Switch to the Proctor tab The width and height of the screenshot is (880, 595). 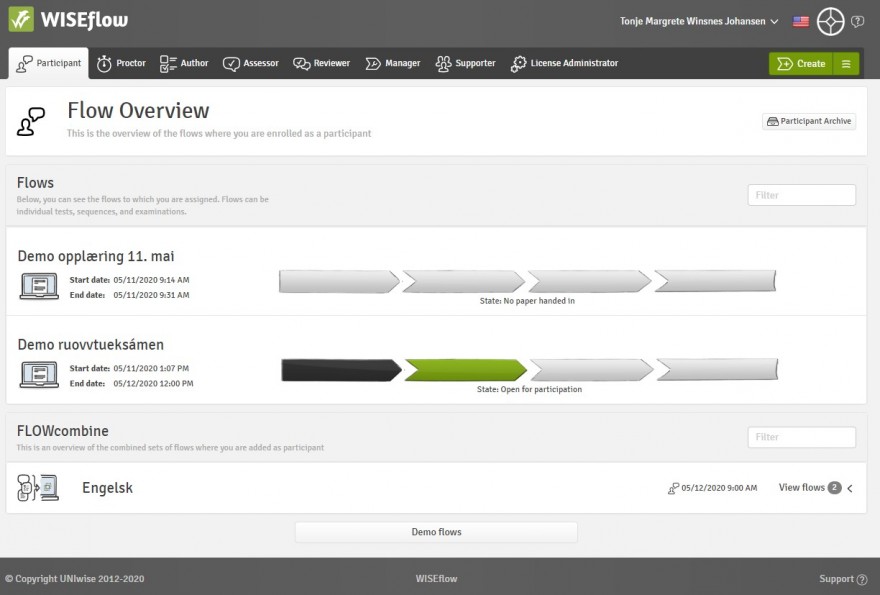pyautogui.click(x=121, y=63)
